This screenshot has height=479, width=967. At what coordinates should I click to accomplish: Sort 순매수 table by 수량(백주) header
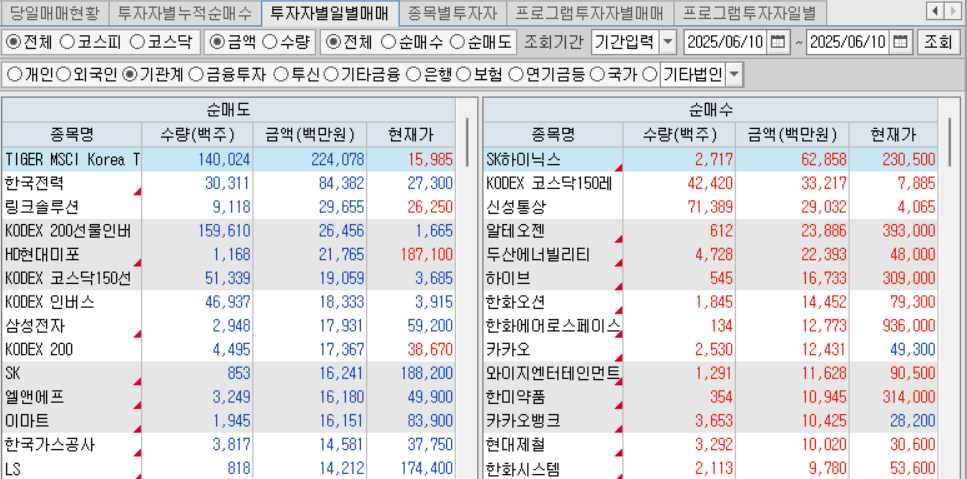point(679,135)
